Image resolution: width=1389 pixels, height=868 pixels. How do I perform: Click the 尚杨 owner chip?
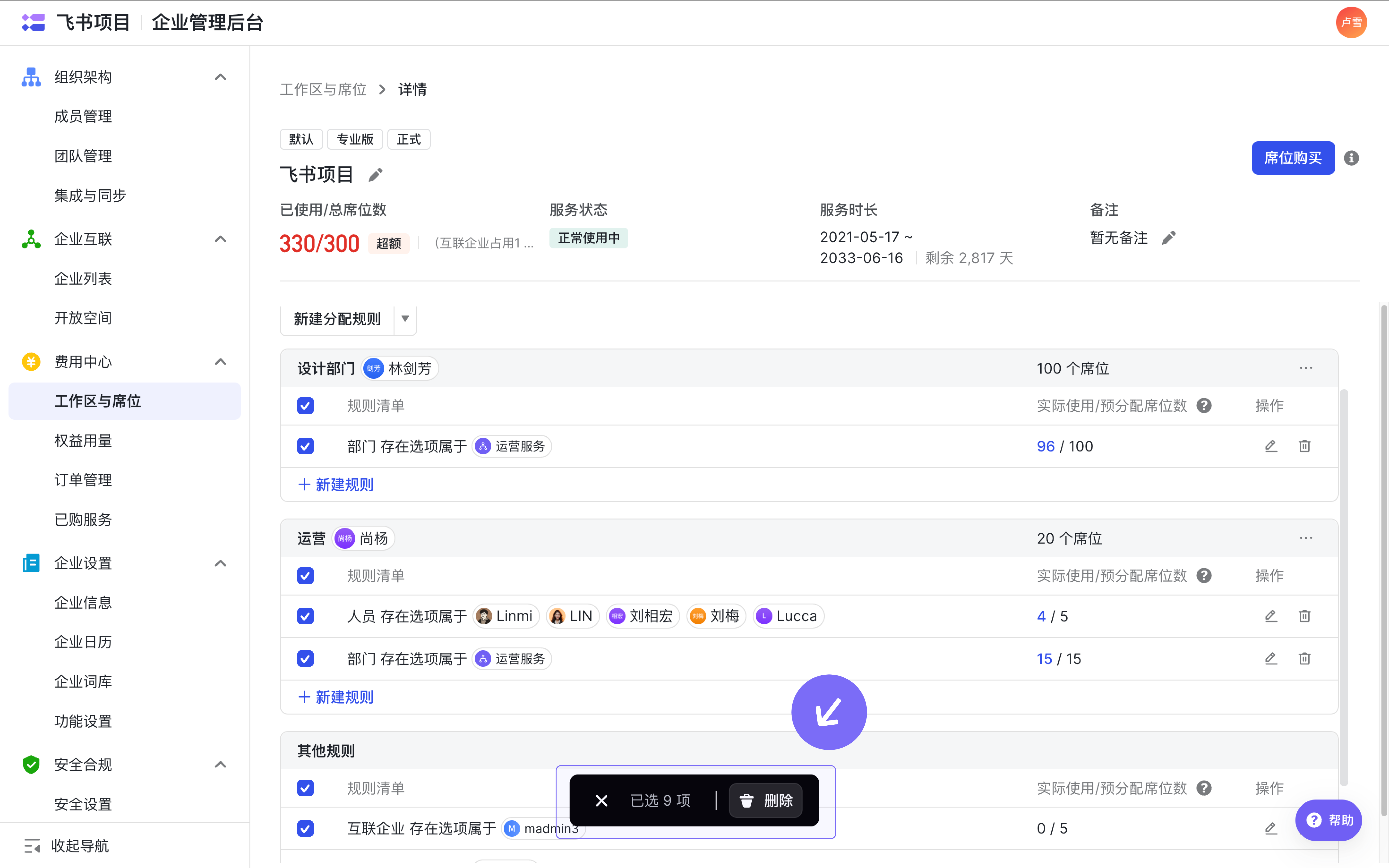click(x=364, y=538)
